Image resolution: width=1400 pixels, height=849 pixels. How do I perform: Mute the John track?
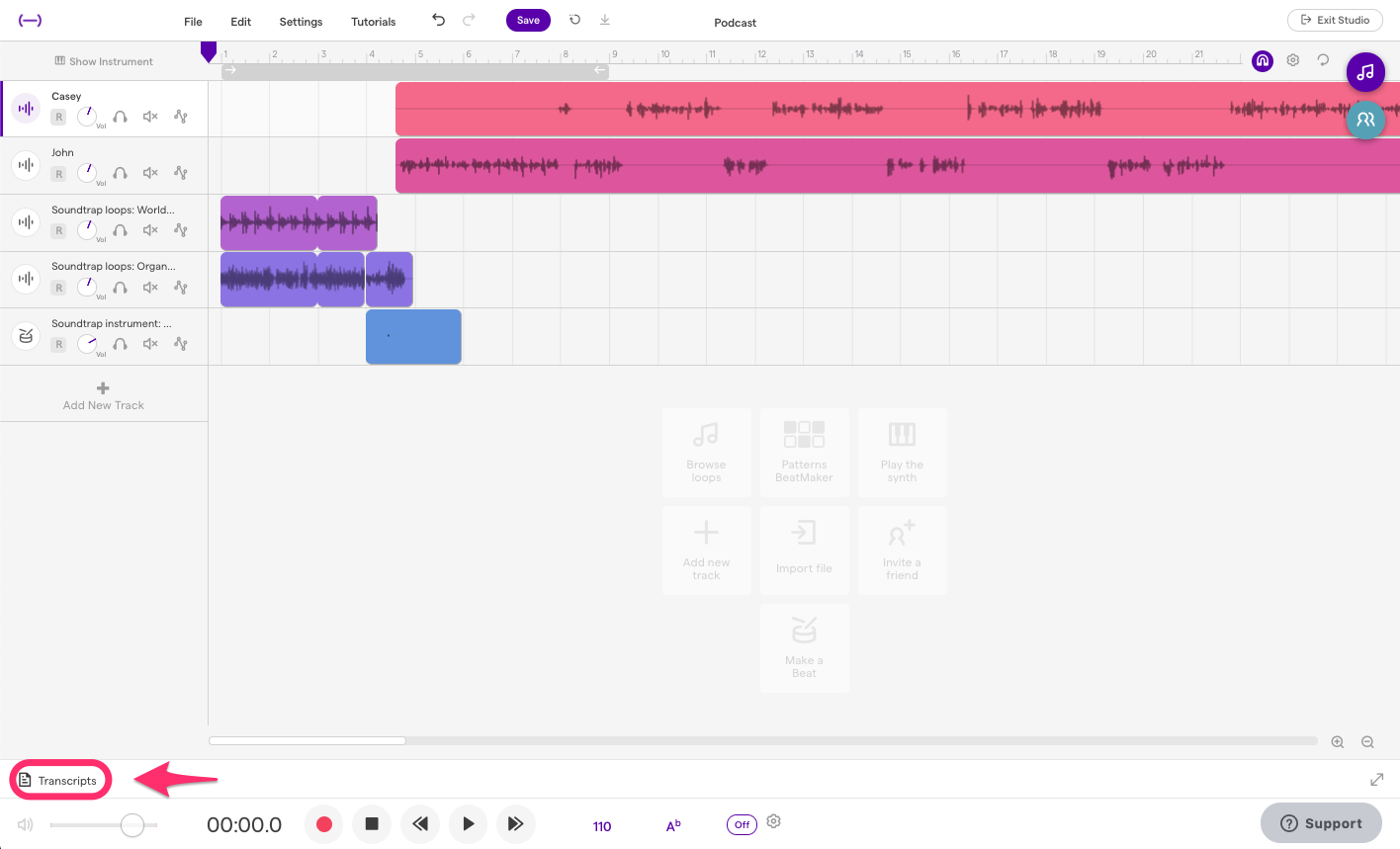[150, 173]
